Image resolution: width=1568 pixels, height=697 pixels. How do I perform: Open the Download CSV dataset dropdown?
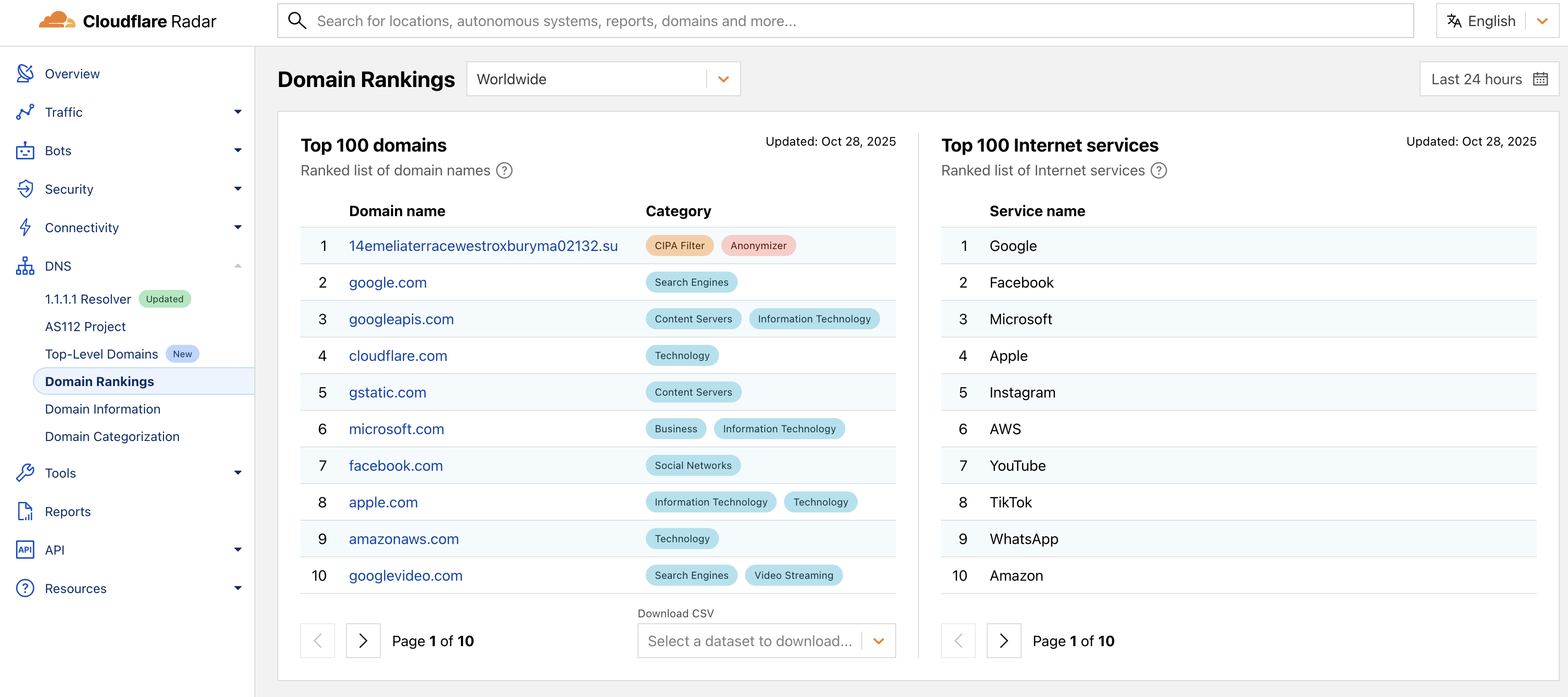pos(766,641)
